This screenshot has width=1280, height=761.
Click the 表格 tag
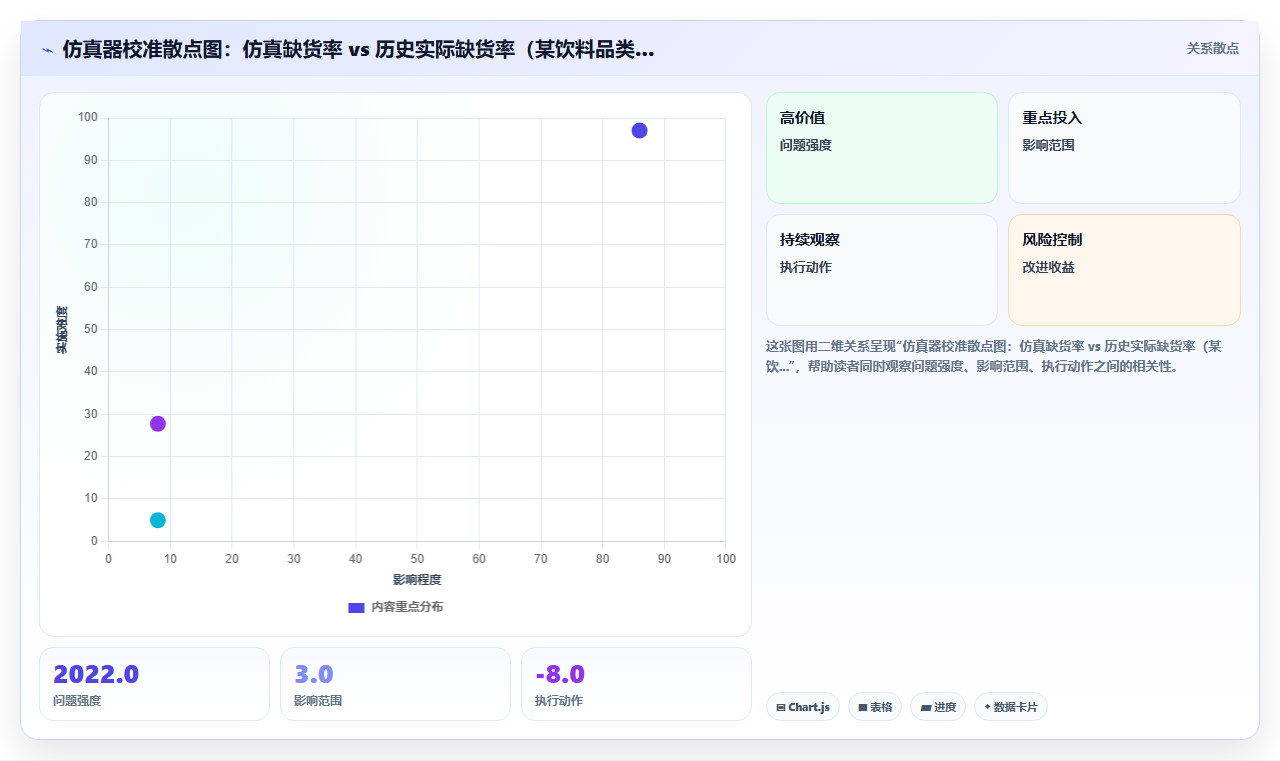875,707
